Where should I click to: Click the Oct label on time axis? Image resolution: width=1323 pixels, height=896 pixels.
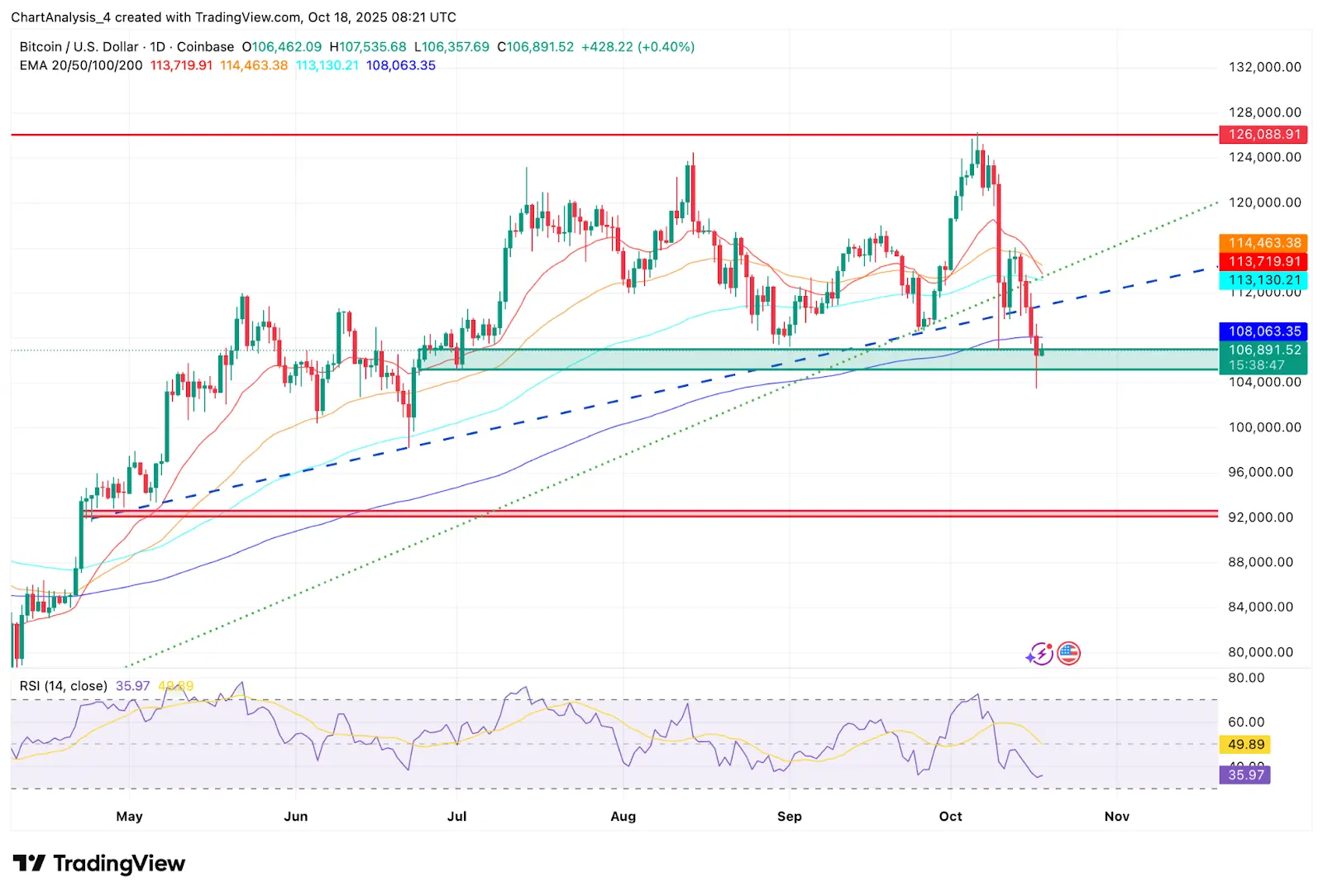pos(950,817)
